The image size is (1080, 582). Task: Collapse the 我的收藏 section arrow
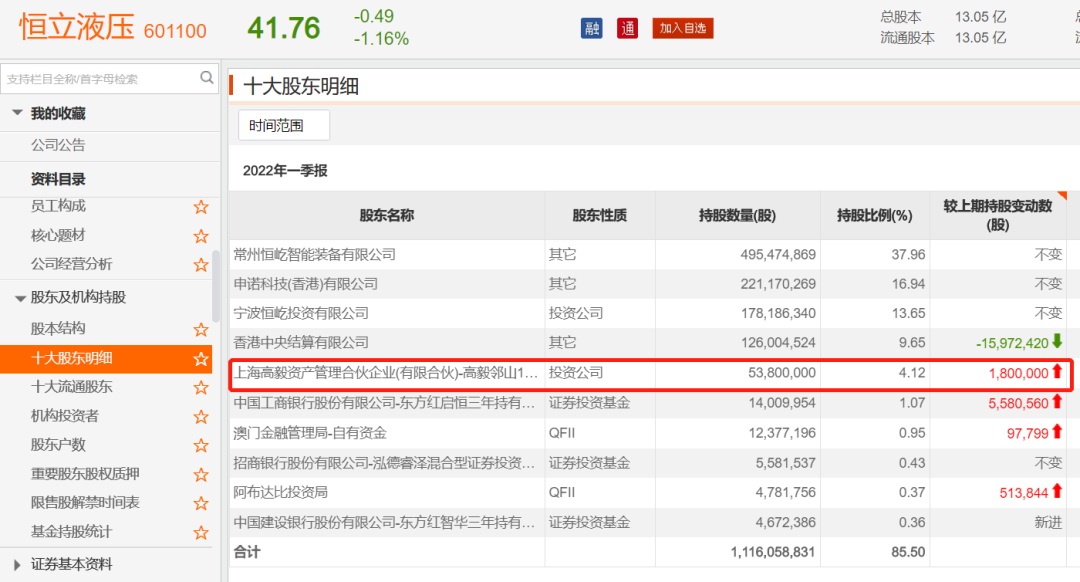(x=17, y=112)
